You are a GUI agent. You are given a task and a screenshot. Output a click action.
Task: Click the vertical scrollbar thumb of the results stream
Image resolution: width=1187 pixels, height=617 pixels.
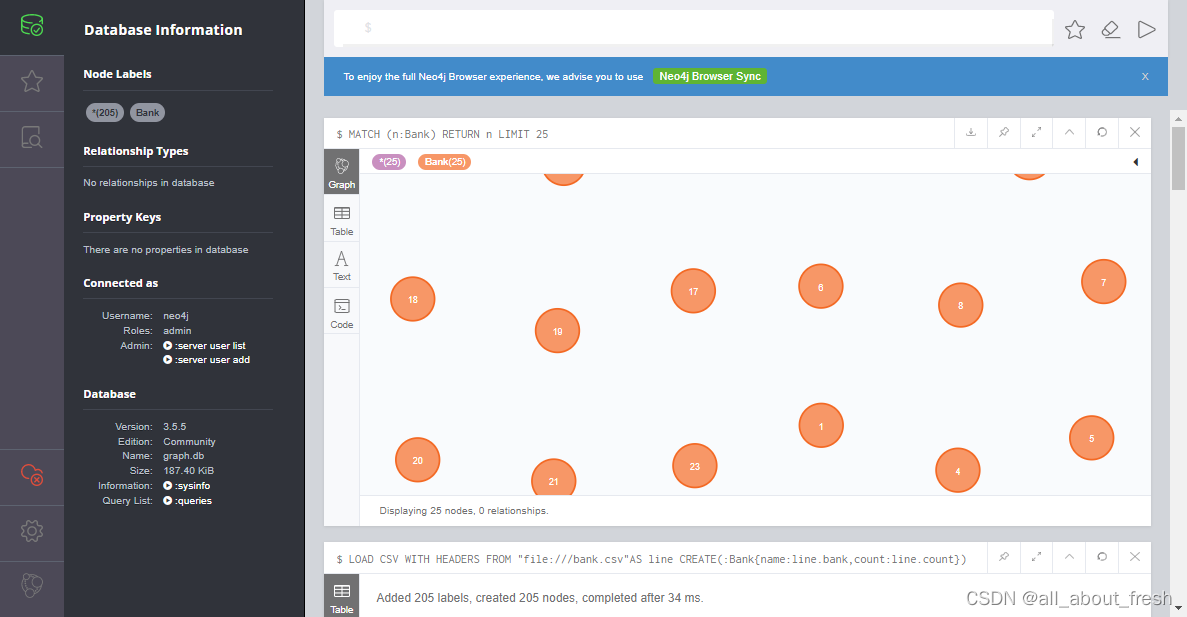pos(1178,158)
